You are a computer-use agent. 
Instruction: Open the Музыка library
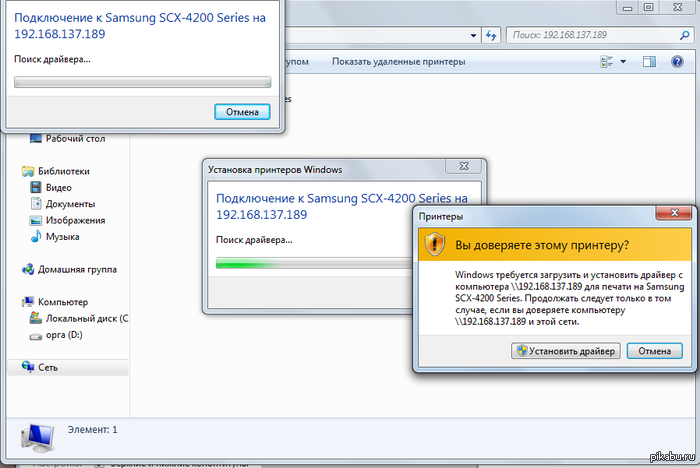[x=62, y=237]
